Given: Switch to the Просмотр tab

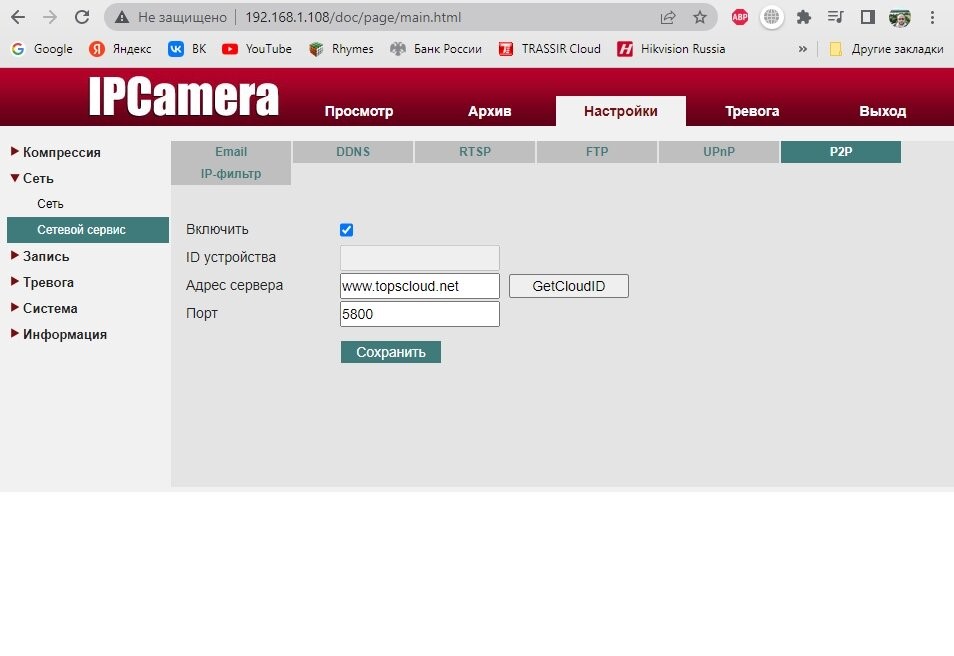Looking at the screenshot, I should coord(359,111).
